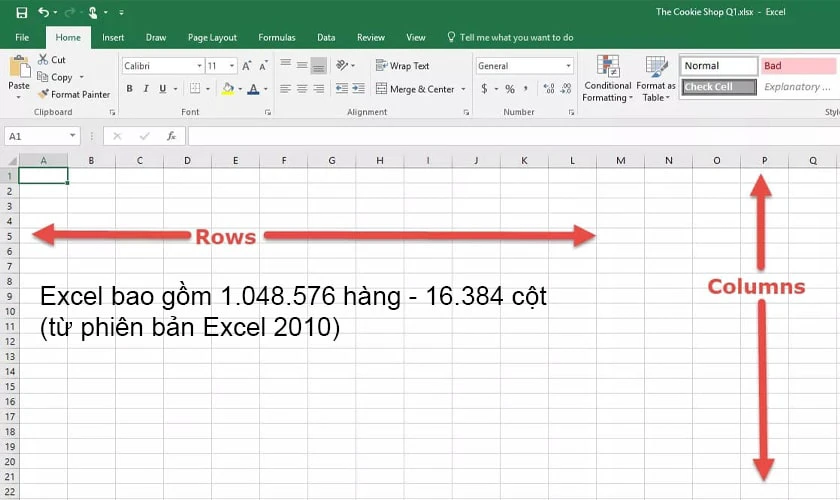Open Customize Quick Access Toolbar dropdown
The height and width of the screenshot is (500, 840).
tap(122, 12)
